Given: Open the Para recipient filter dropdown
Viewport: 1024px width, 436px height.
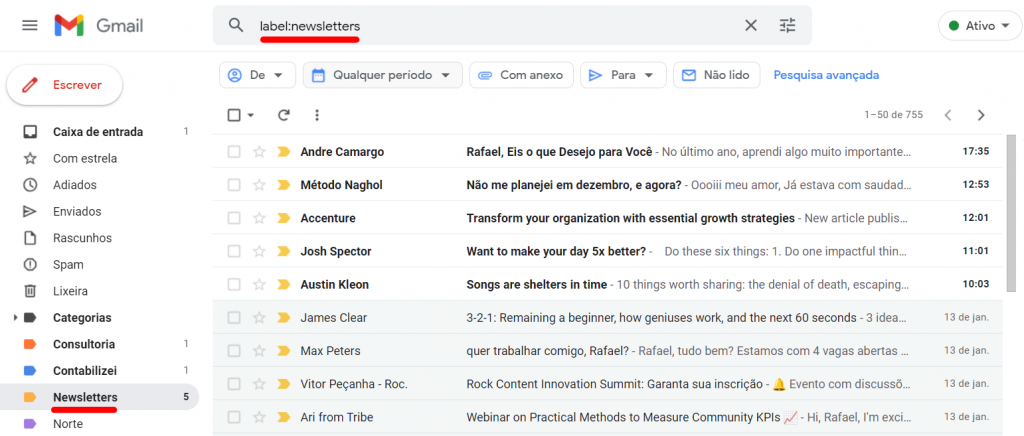Looking at the screenshot, I should coord(623,75).
